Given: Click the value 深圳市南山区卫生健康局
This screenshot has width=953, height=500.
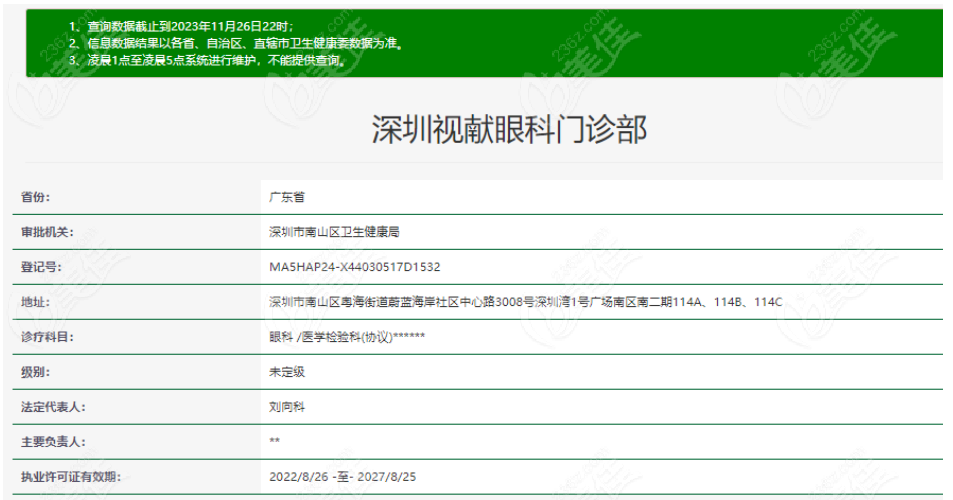Looking at the screenshot, I should point(334,232).
